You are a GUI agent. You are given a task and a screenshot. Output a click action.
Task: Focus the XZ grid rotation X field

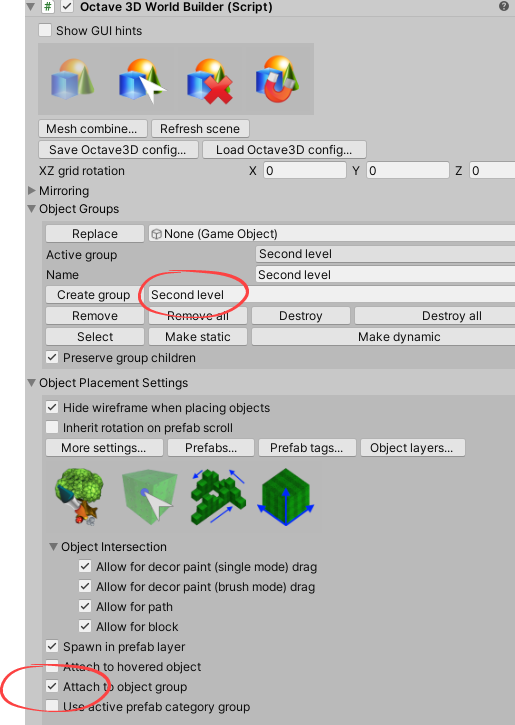coord(305,170)
